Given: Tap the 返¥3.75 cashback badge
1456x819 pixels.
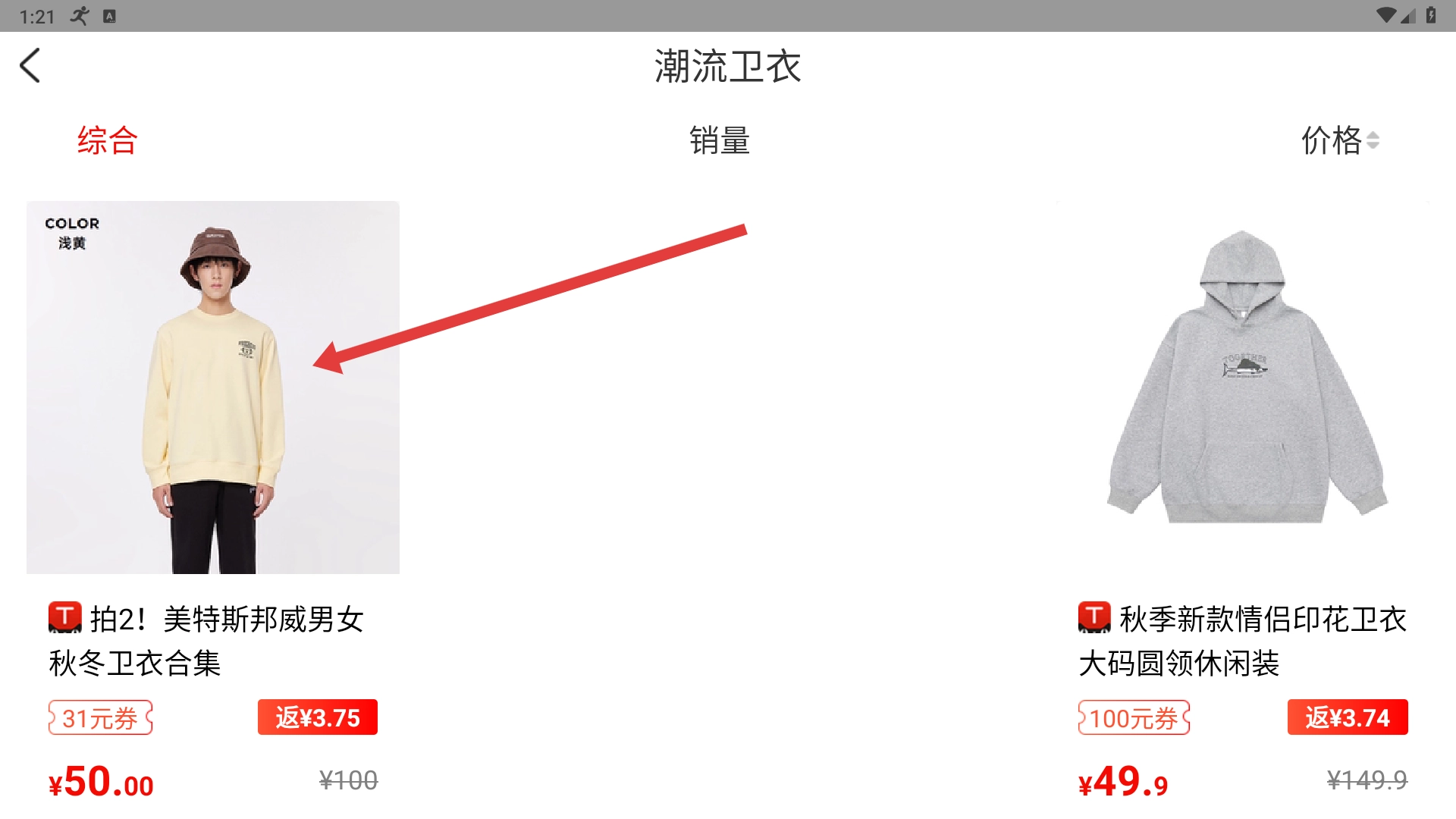Looking at the screenshot, I should tap(318, 717).
